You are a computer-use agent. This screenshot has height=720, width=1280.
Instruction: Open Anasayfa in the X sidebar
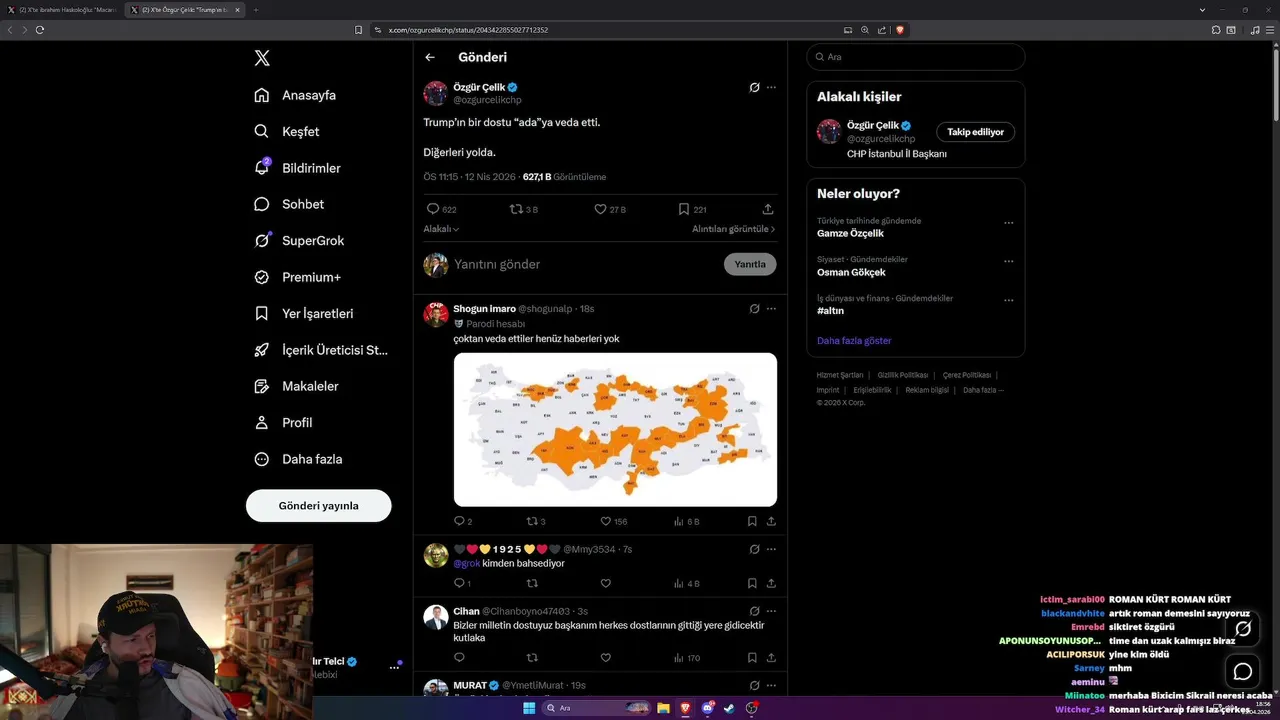point(295,95)
